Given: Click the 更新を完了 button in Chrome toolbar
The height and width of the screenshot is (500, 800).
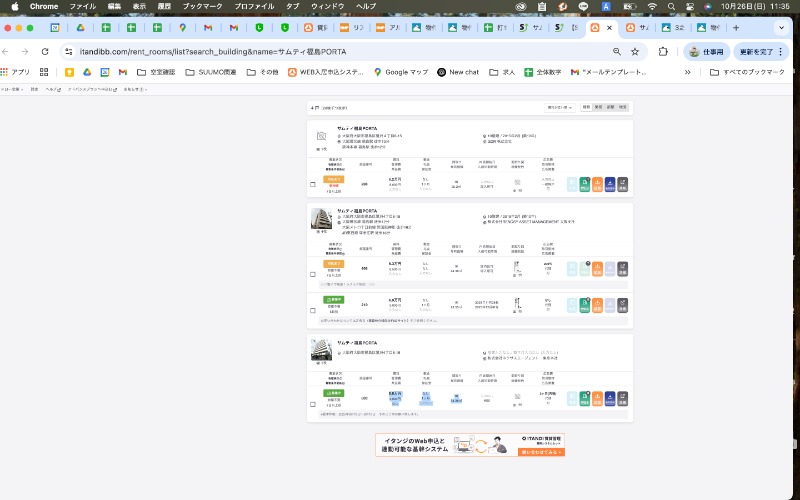Looking at the screenshot, I should [x=761, y=51].
